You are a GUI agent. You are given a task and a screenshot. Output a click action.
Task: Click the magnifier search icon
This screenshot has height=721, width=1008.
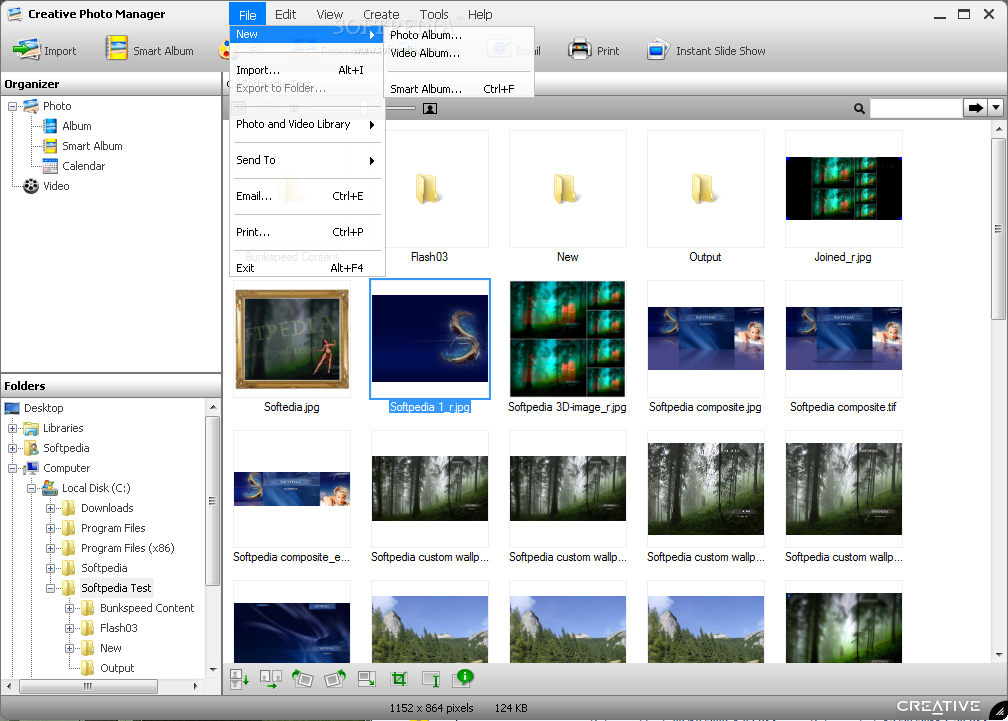(x=859, y=109)
